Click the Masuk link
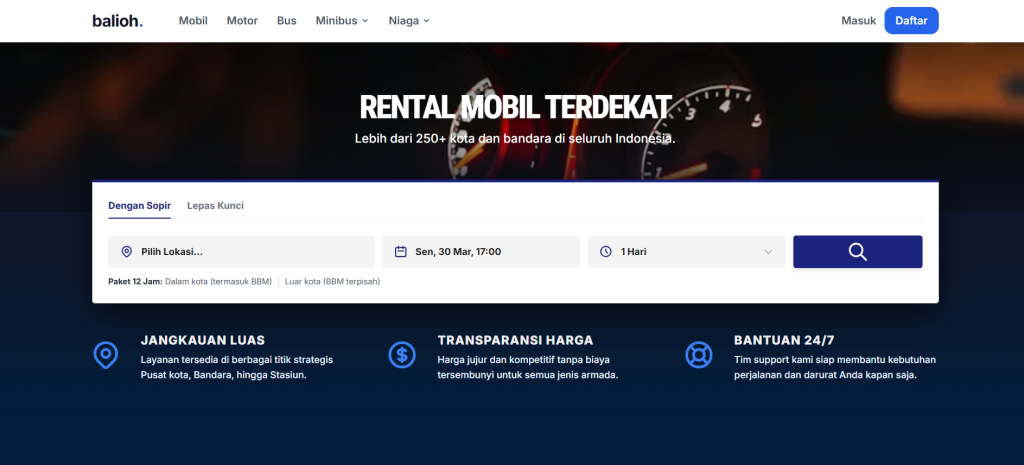This screenshot has width=1024, height=465. tap(858, 20)
